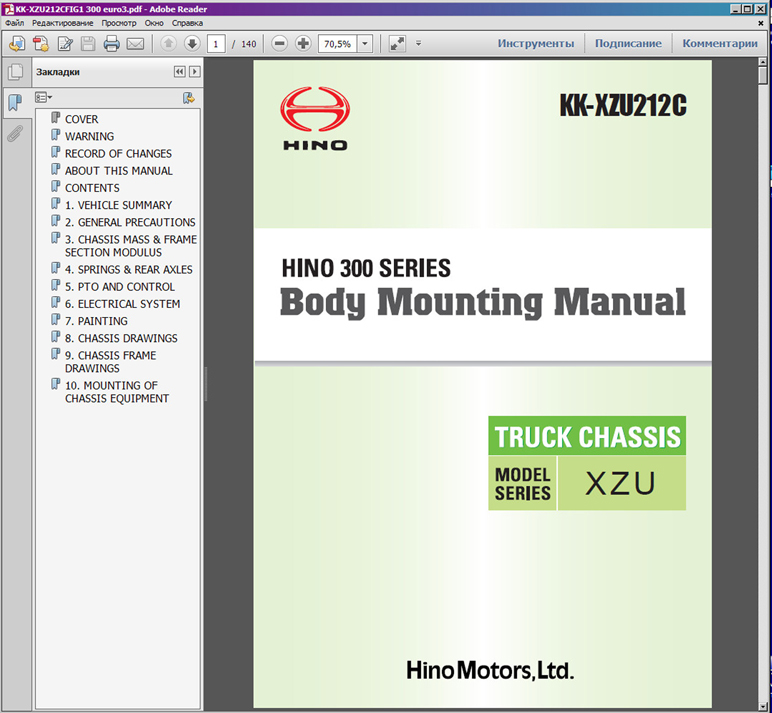Zoom in using the plus button
Image resolution: width=772 pixels, height=713 pixels.
[x=303, y=44]
